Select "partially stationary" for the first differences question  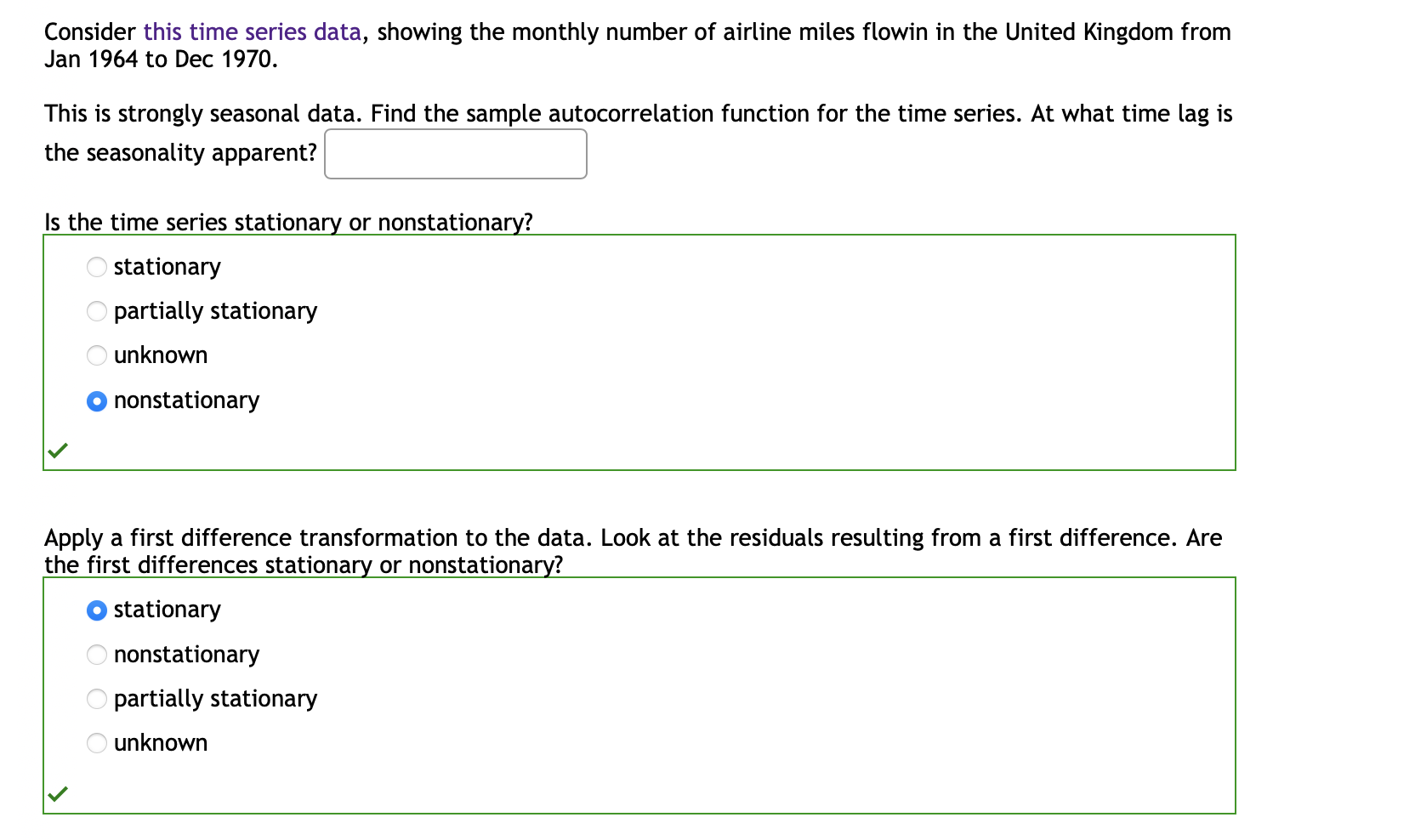pos(97,698)
